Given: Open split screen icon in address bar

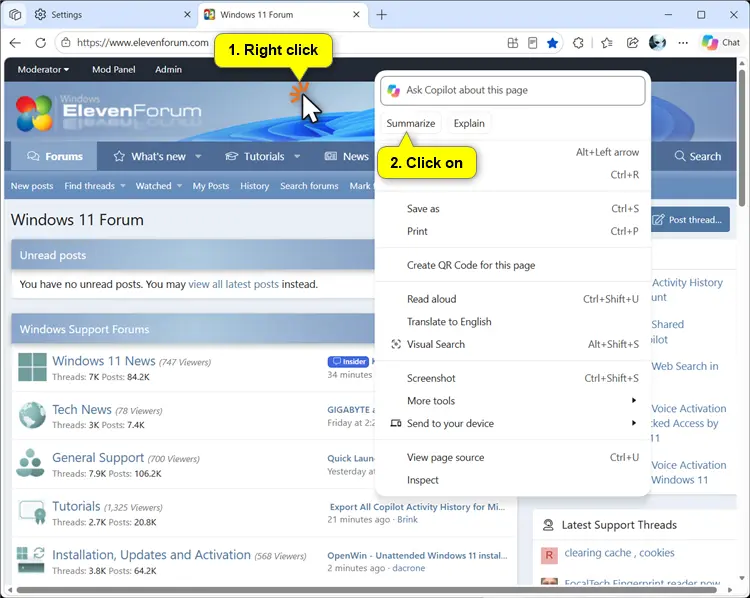Looking at the screenshot, I should tap(513, 43).
